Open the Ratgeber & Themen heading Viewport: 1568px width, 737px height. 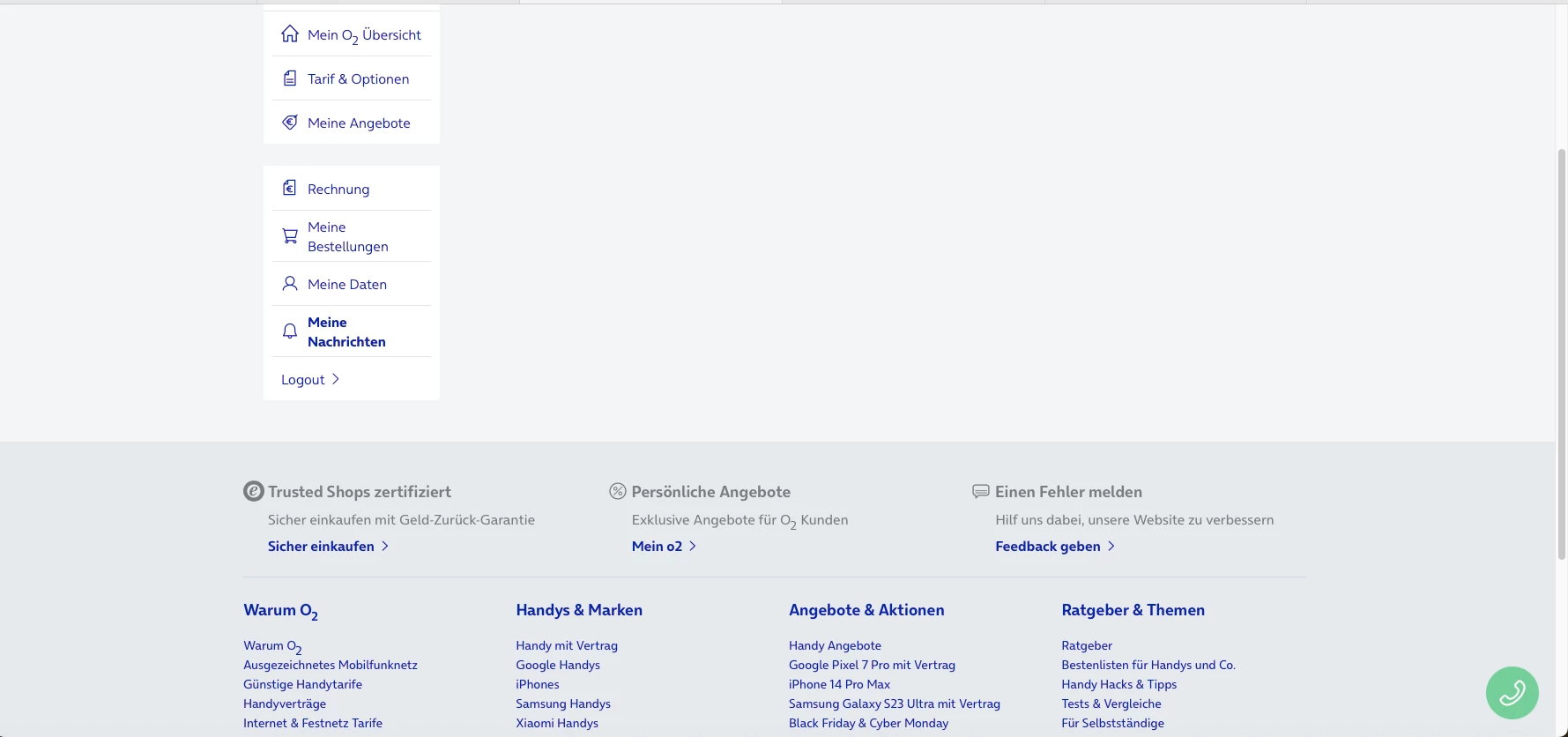(1133, 610)
